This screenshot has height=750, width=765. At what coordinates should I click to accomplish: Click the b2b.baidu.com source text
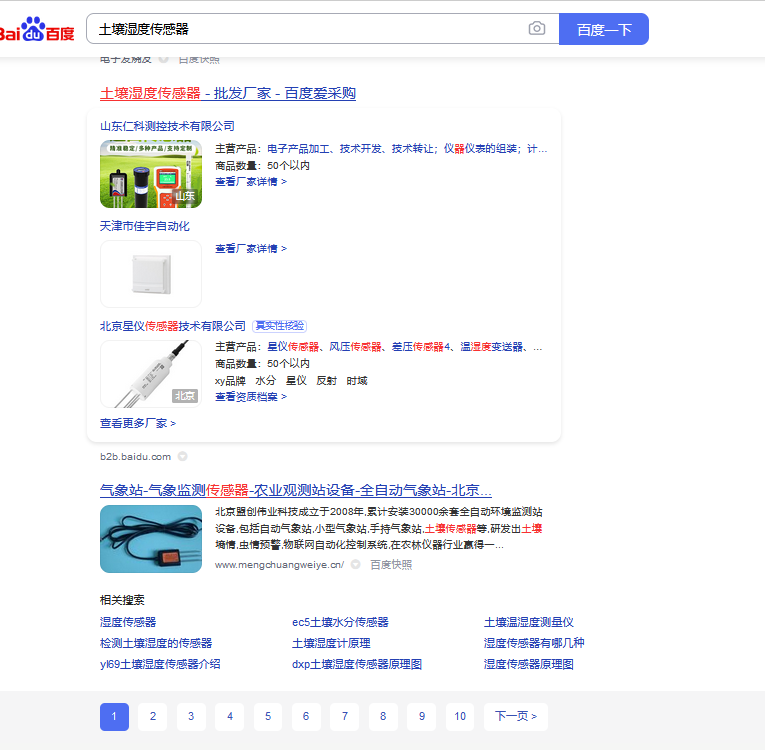136,457
